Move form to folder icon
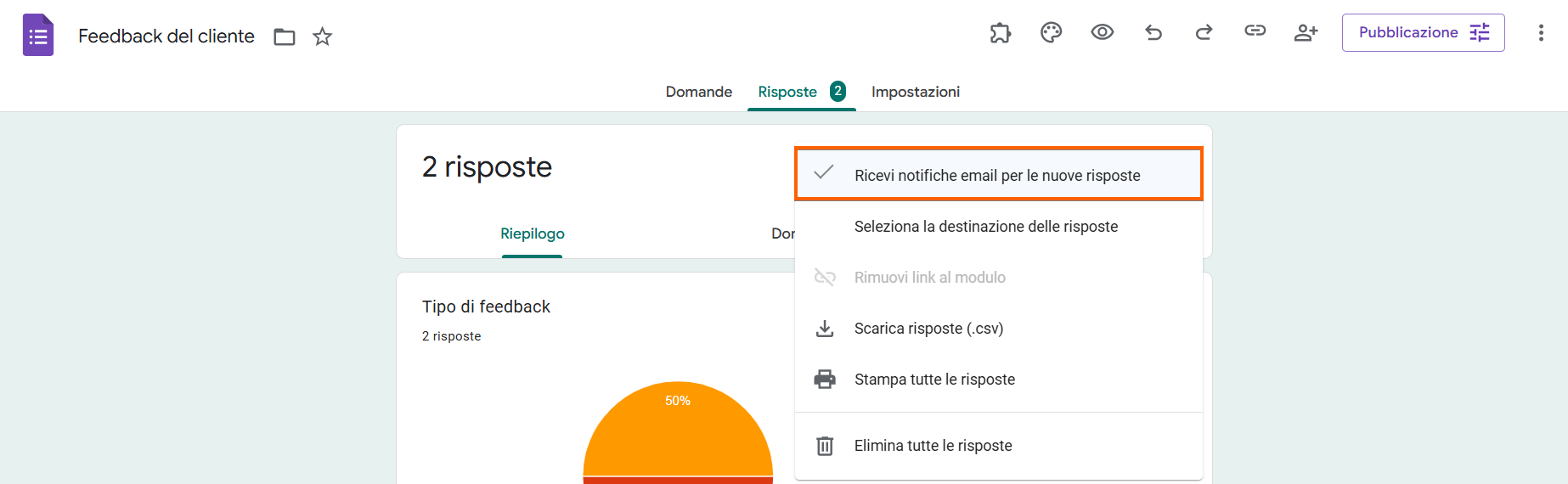The height and width of the screenshot is (484, 1568). (x=285, y=37)
